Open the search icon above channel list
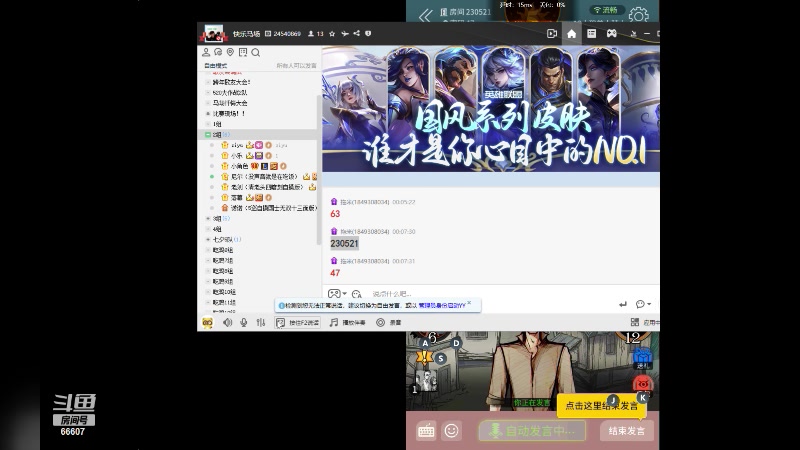Screen dimensions: 800x450 click(256, 52)
